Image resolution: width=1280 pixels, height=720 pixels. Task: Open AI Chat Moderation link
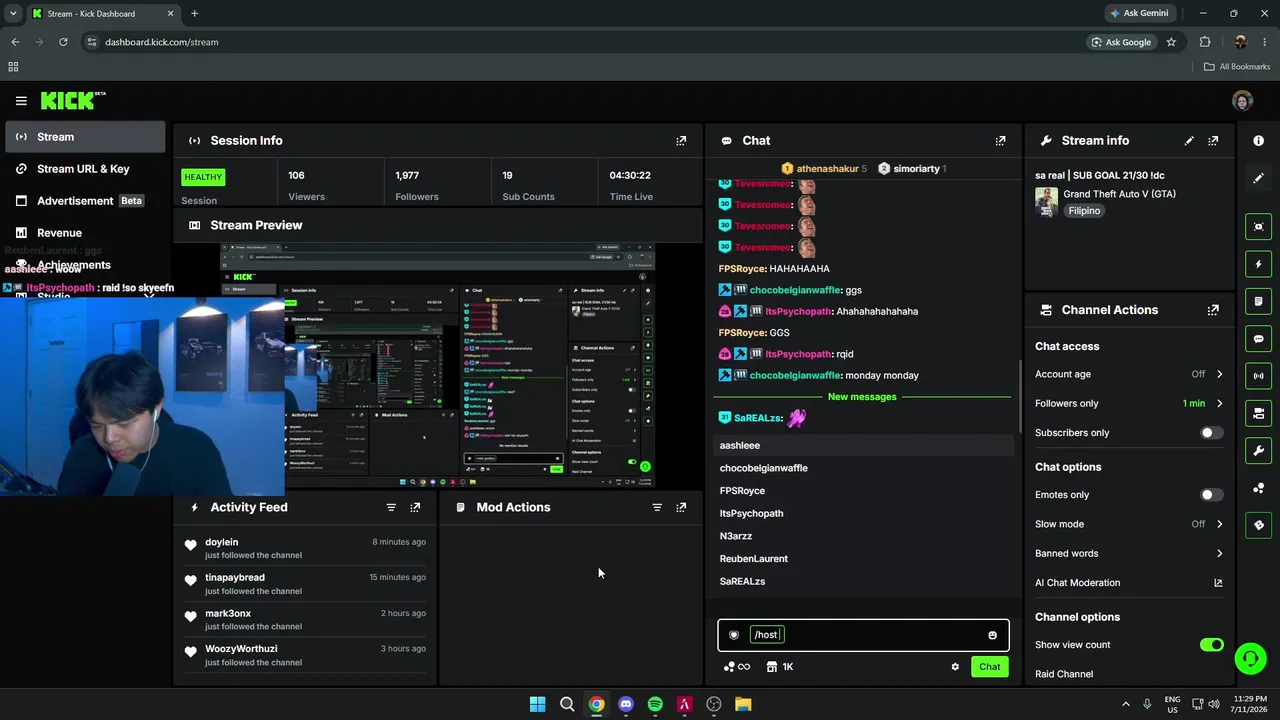click(x=1129, y=583)
